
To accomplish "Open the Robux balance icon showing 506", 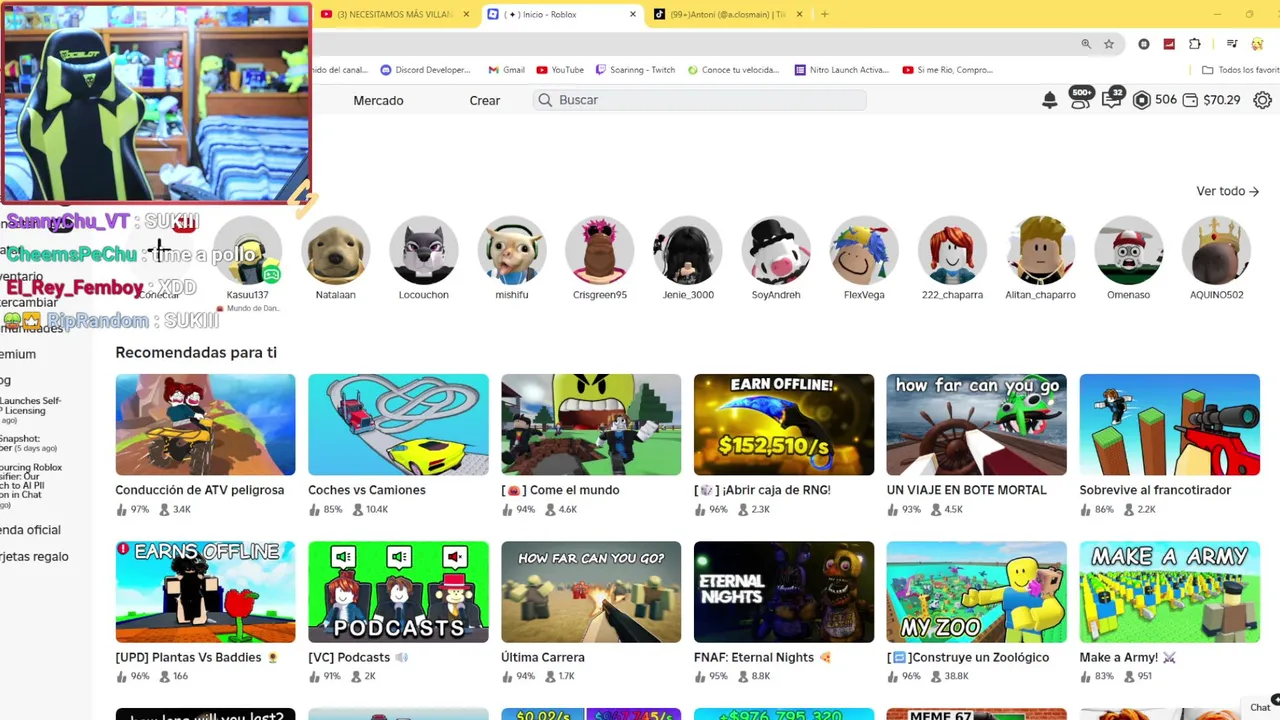I will click(1141, 100).
